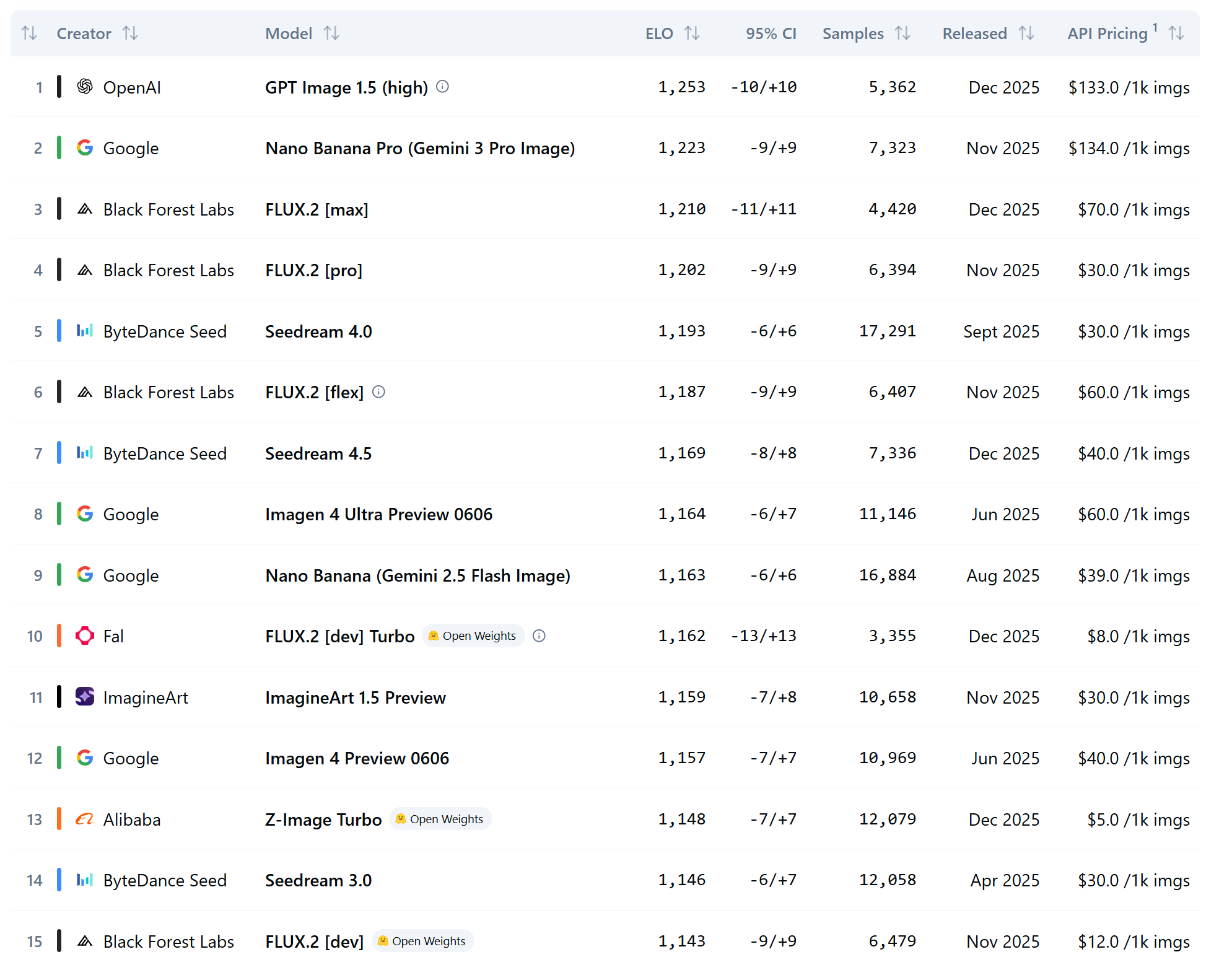Click the Fal creator logo
Image resolution: width=1232 pixels, height=970 pixels.
click(x=85, y=636)
